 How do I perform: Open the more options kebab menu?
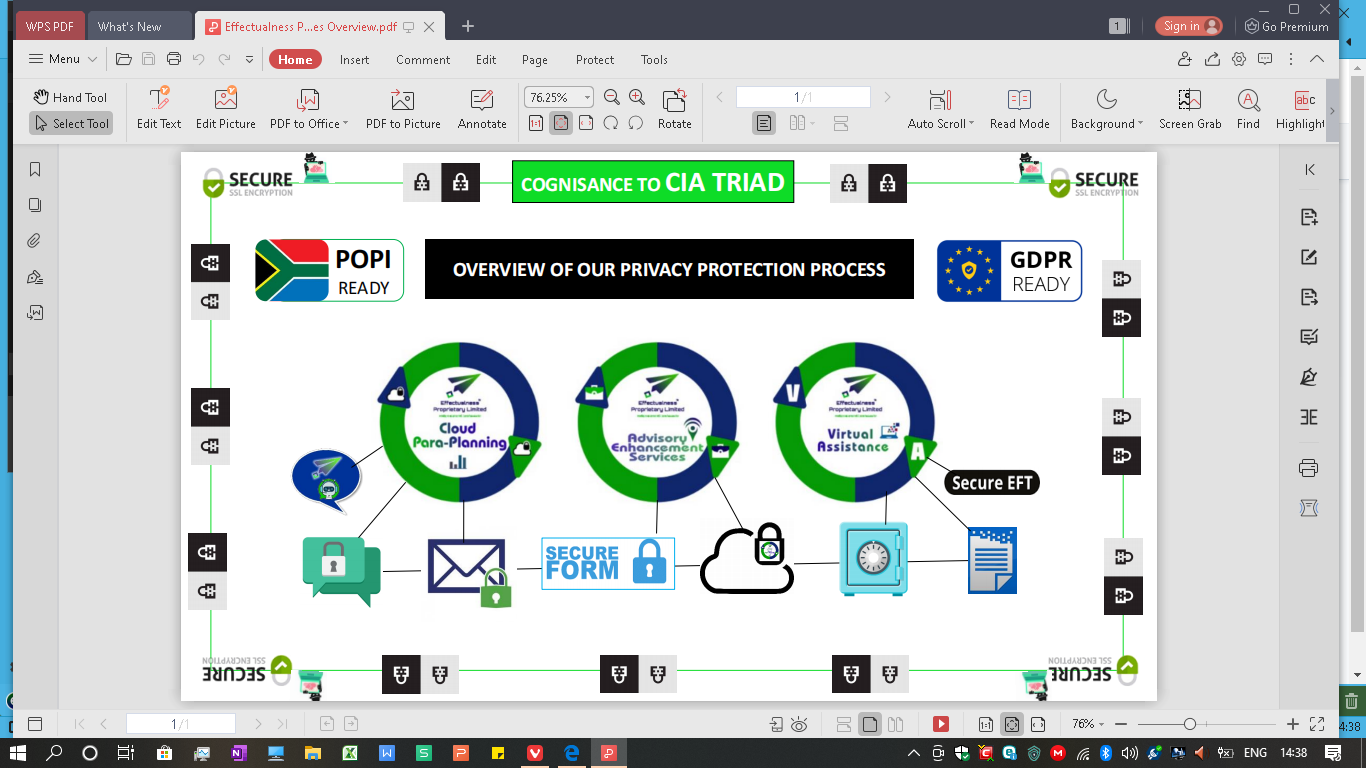tap(1290, 59)
